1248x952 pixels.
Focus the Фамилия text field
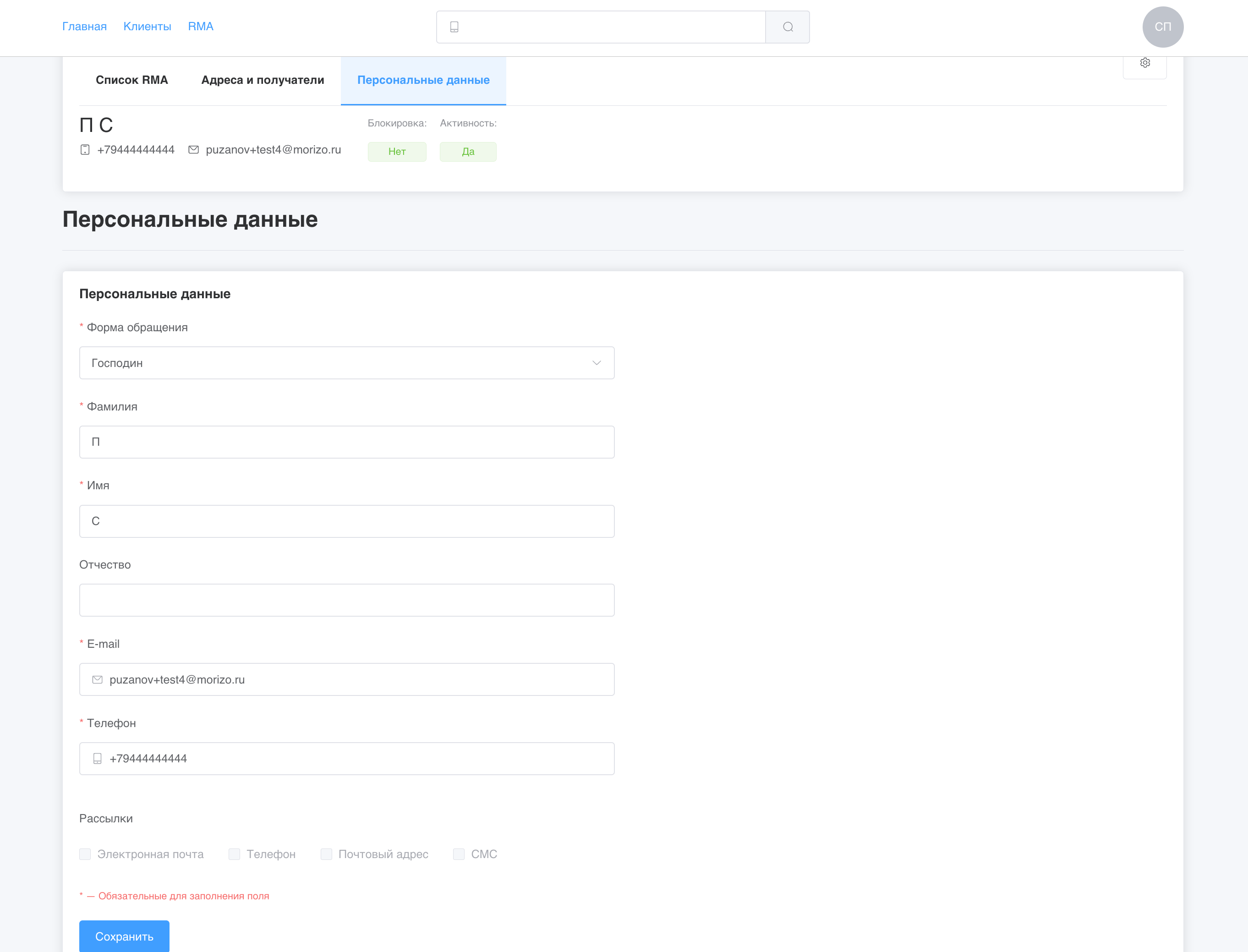coord(346,442)
